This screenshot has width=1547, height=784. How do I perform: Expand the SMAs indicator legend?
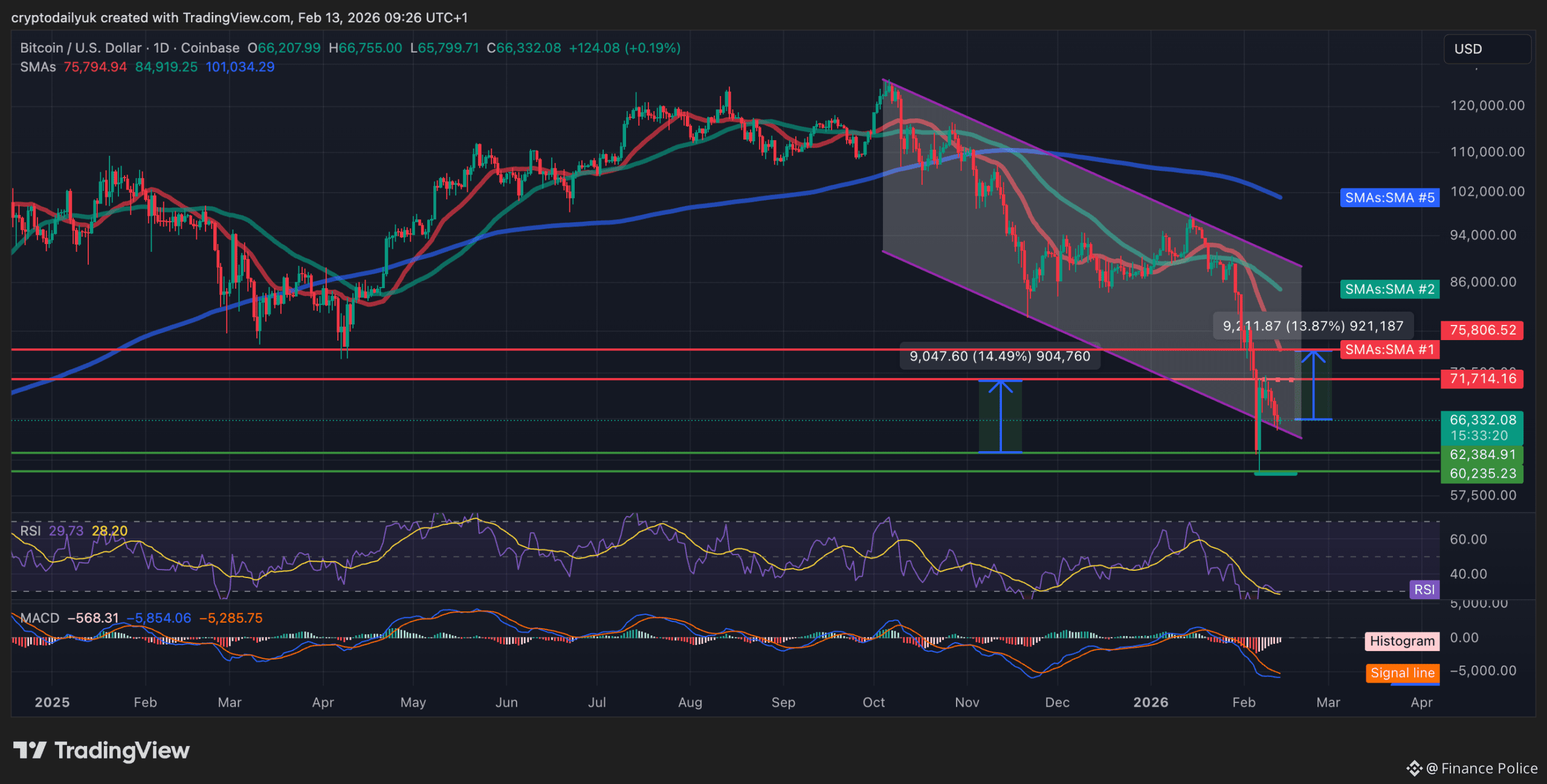[x=37, y=67]
